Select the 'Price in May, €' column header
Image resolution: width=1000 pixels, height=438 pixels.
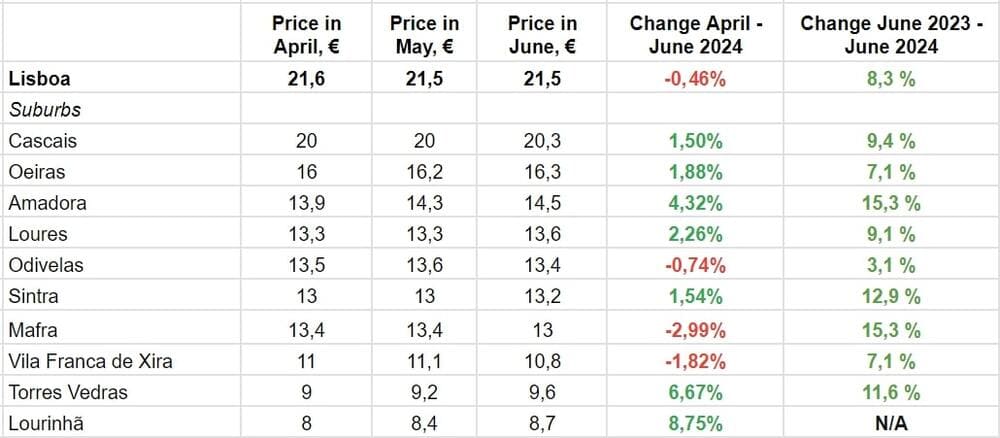tap(424, 36)
